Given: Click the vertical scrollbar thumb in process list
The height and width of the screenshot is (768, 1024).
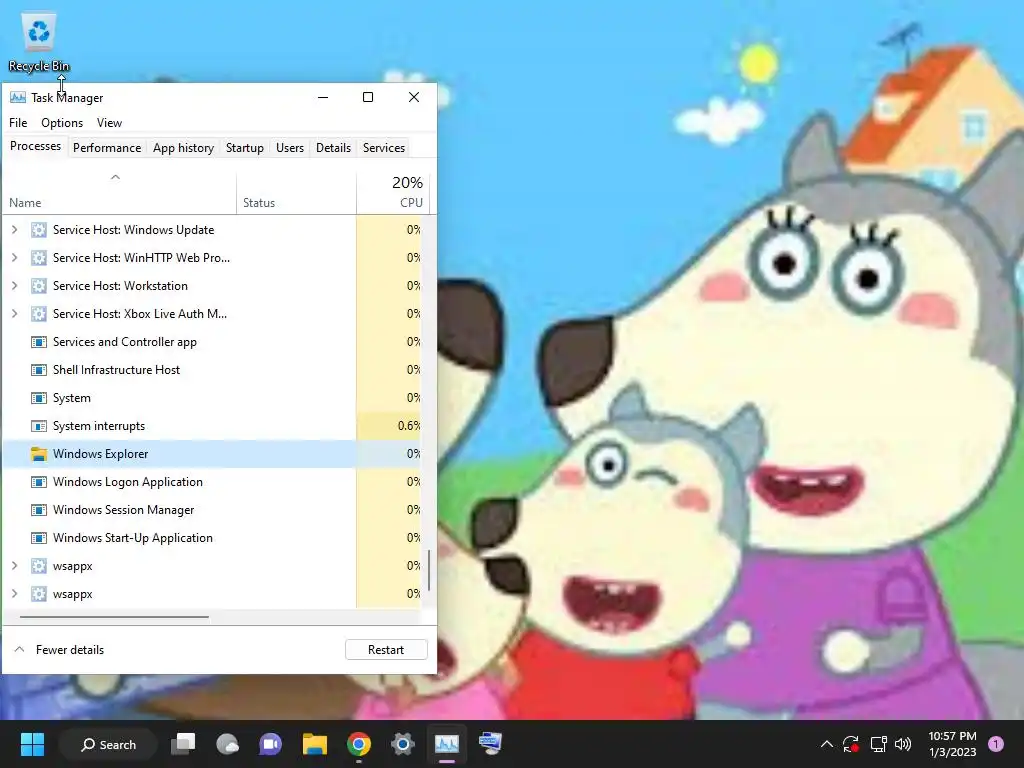Looking at the screenshot, I should point(429,570).
